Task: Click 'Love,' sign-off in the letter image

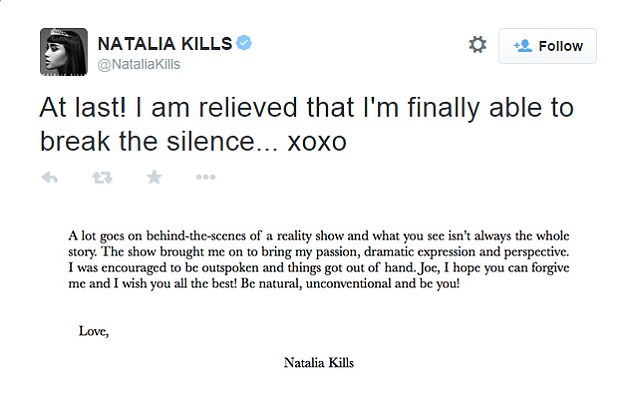Action: point(94,331)
